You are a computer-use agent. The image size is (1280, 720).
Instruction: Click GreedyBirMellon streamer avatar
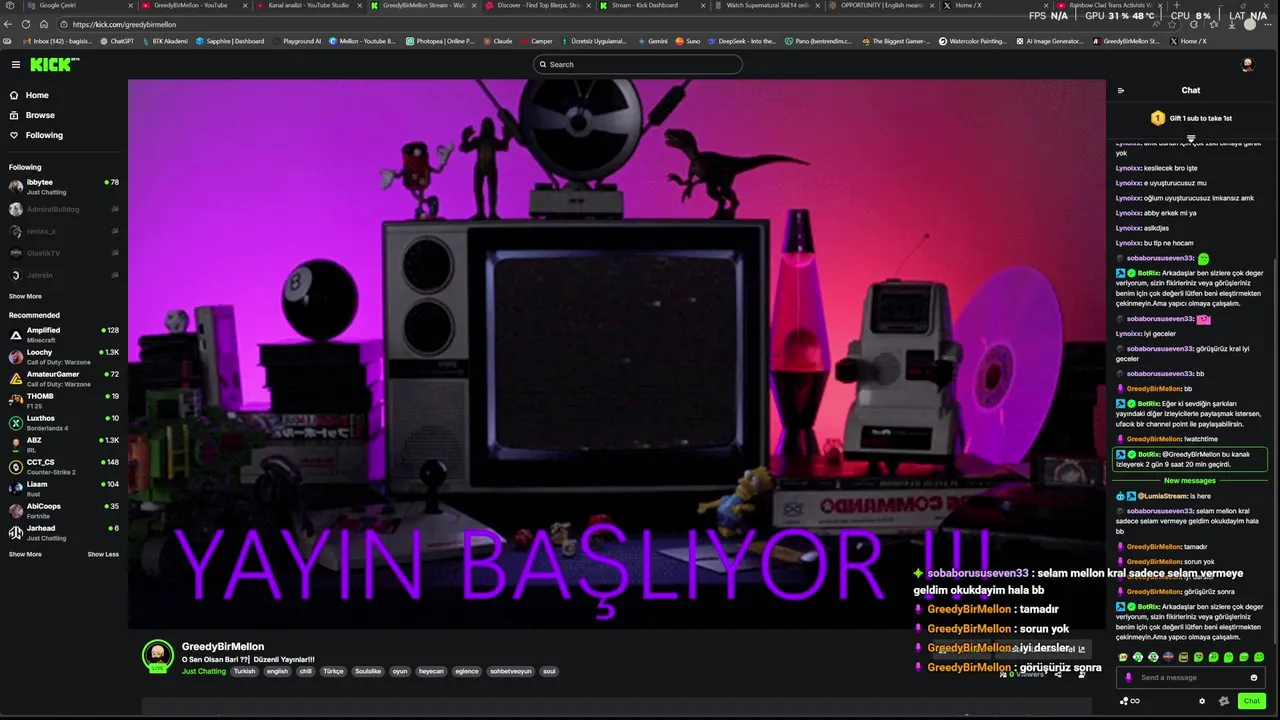coord(157,656)
